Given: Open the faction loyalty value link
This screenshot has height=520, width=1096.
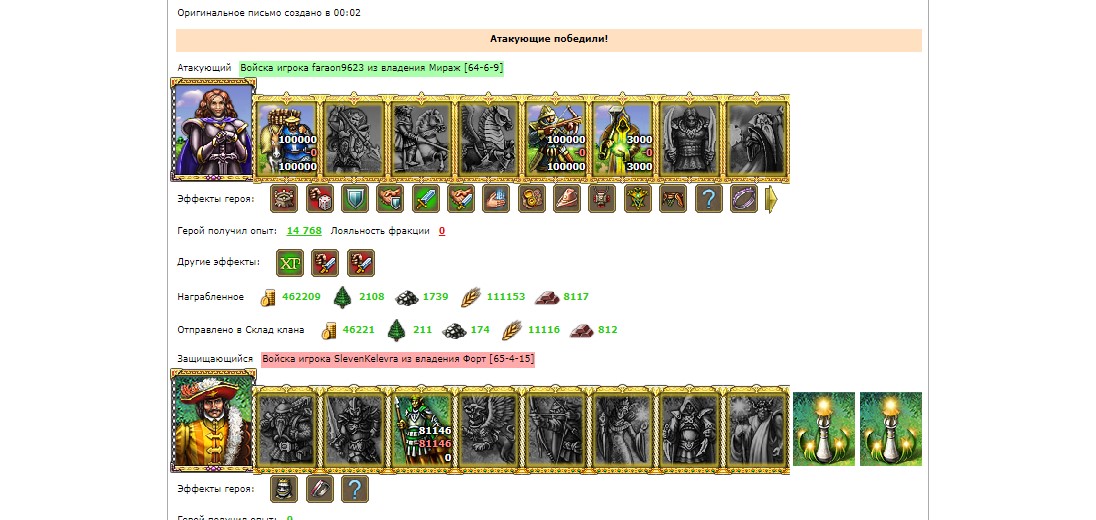Looking at the screenshot, I should coord(442,231).
